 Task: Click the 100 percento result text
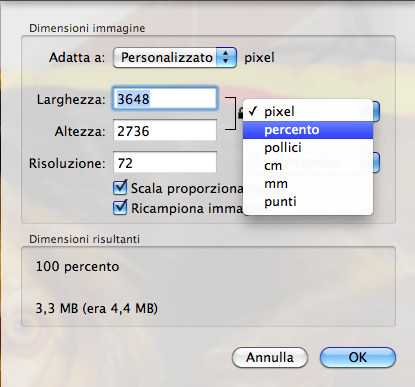tap(77, 267)
